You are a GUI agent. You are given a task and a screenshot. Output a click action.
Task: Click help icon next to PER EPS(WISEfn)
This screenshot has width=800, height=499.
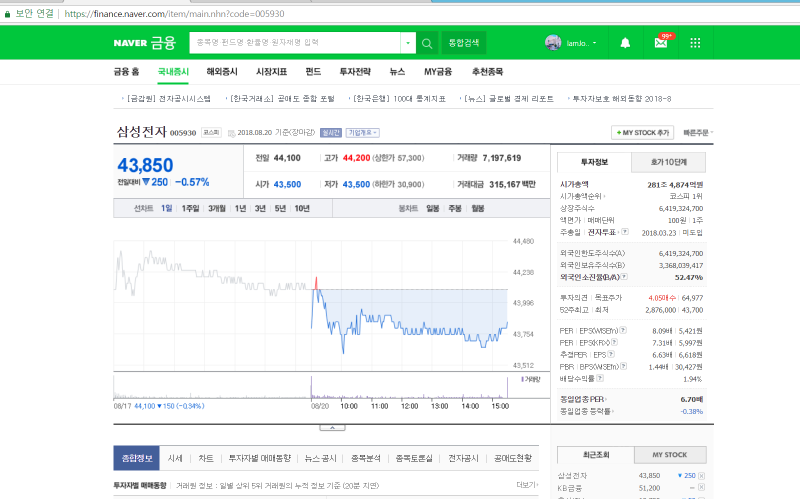[623, 330]
